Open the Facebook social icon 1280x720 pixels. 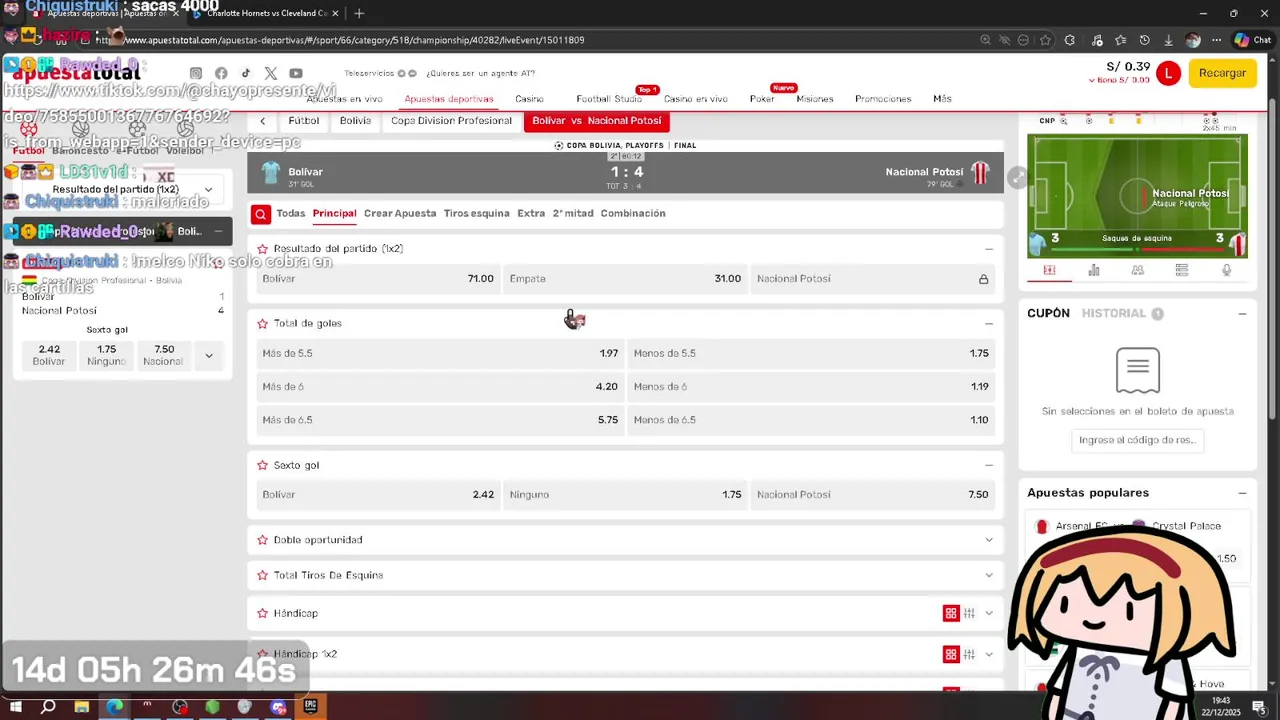221,73
